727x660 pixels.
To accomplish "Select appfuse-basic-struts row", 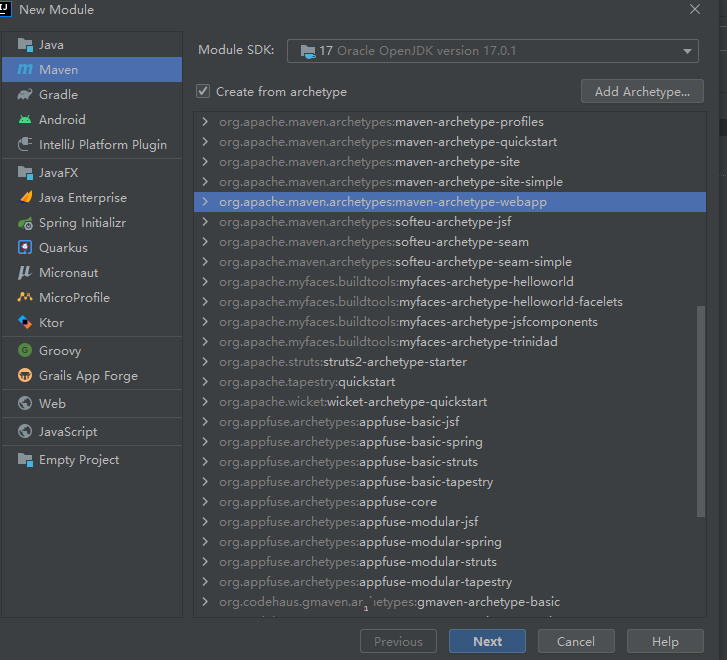I will (x=450, y=462).
